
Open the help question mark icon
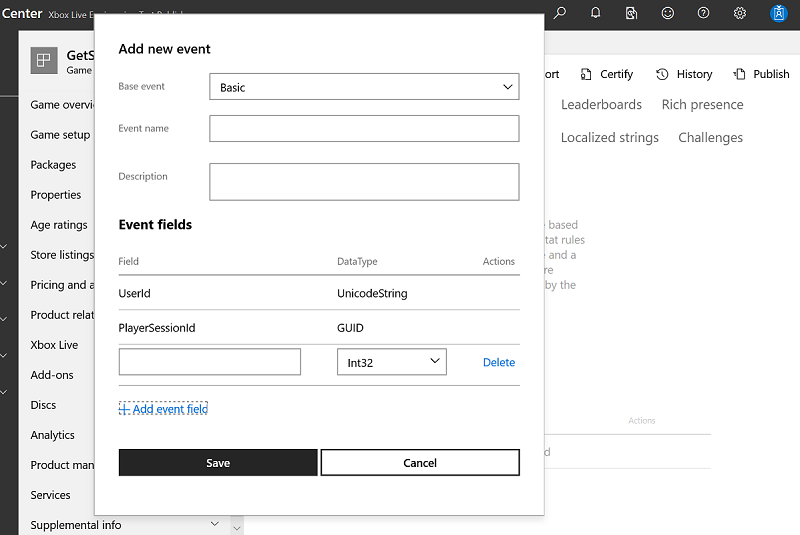point(703,13)
